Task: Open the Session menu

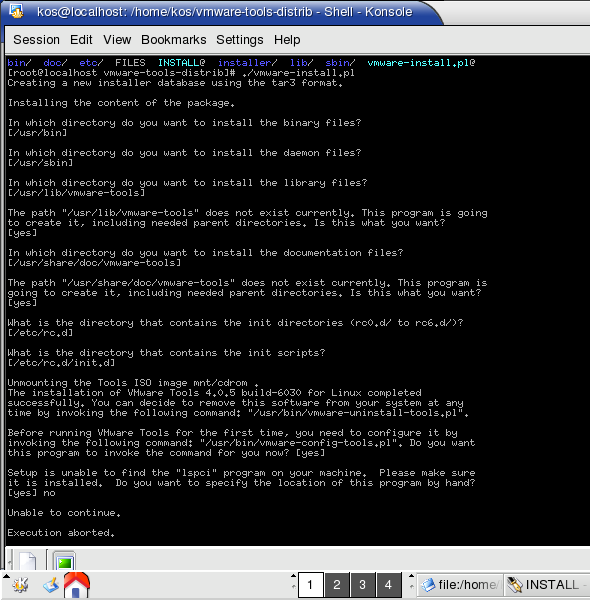Action: coord(36,40)
